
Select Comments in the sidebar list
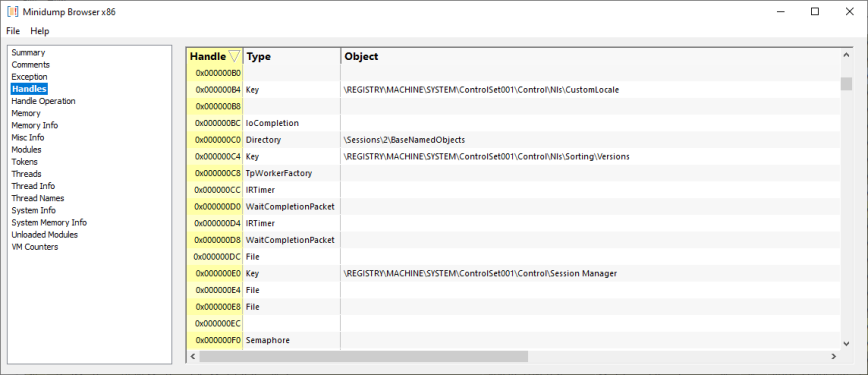click(30, 65)
